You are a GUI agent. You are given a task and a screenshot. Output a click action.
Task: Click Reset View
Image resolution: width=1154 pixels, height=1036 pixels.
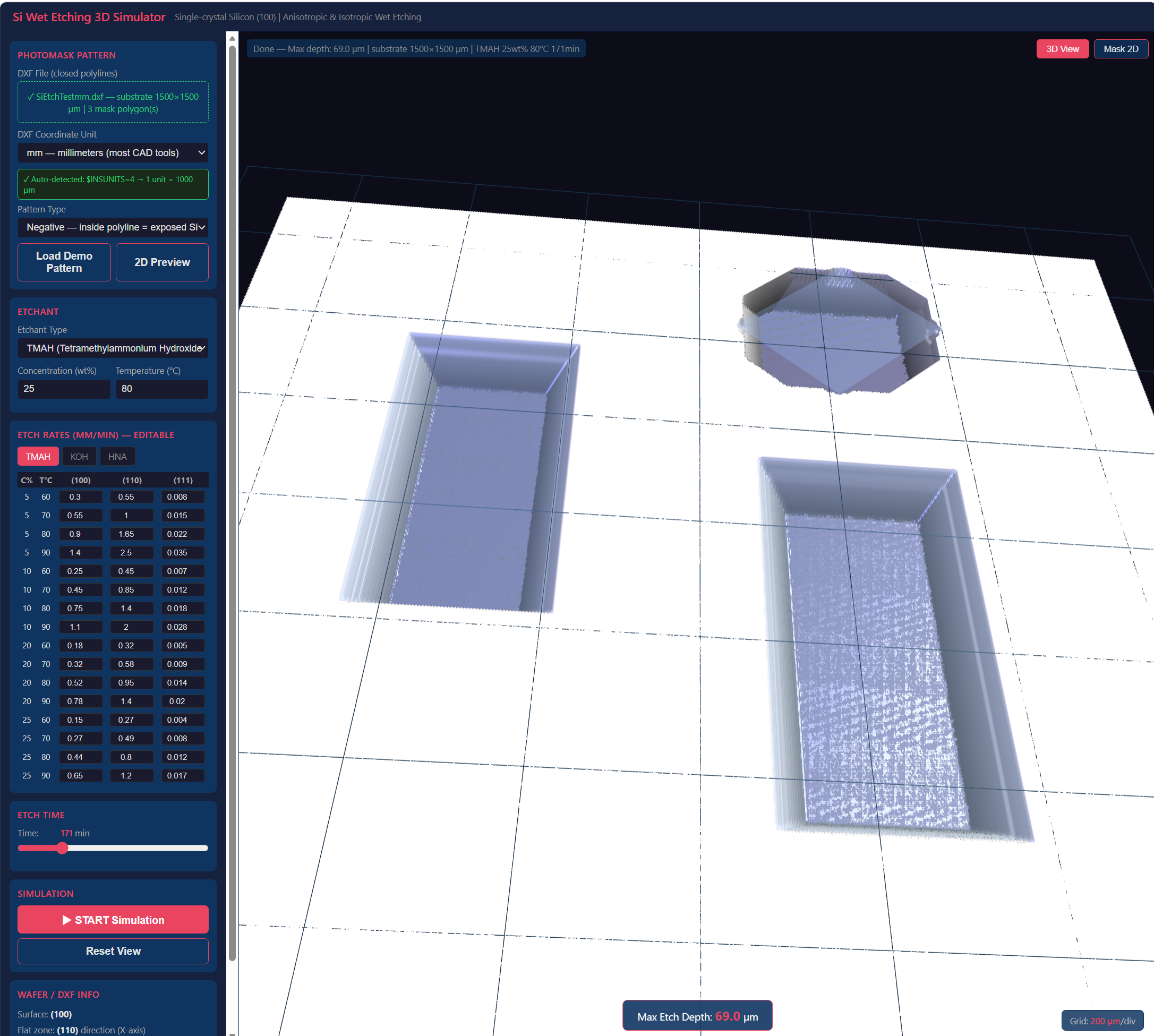tap(112, 951)
